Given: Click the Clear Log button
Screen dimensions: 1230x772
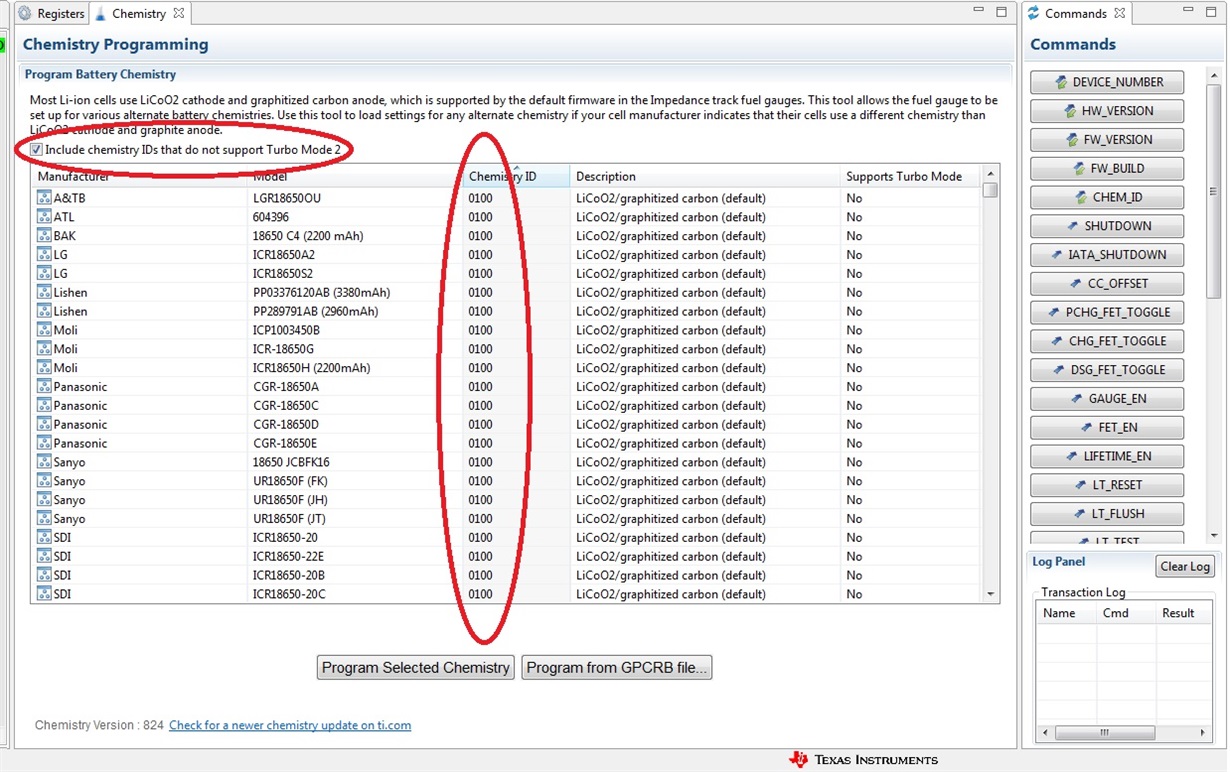Looking at the screenshot, I should point(1185,566).
